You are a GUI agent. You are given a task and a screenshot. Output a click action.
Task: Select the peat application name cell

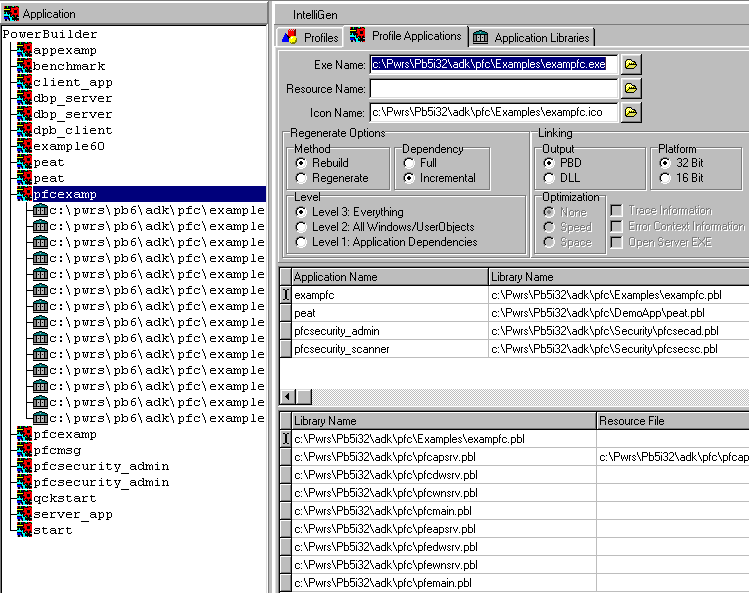coord(390,313)
